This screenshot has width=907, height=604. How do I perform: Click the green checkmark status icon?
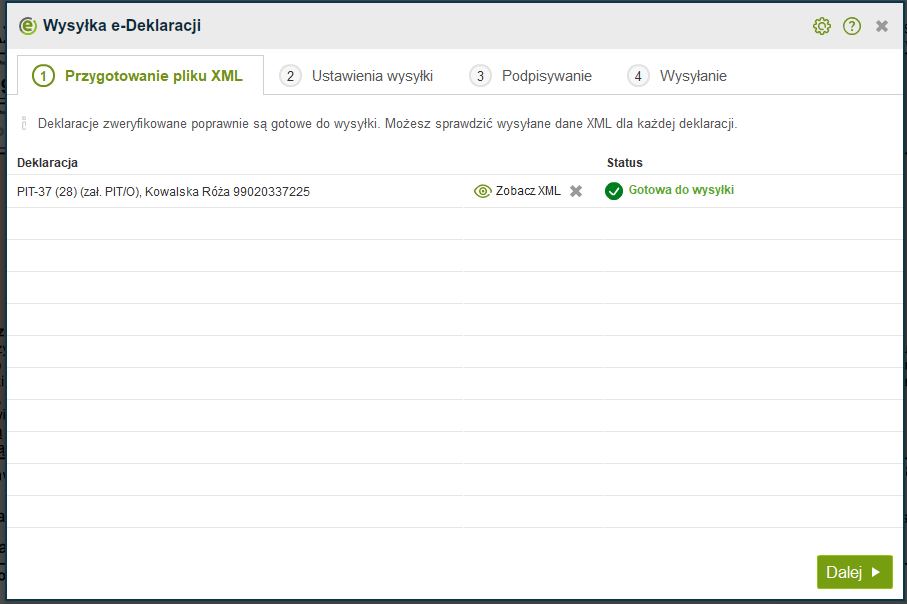(x=614, y=191)
